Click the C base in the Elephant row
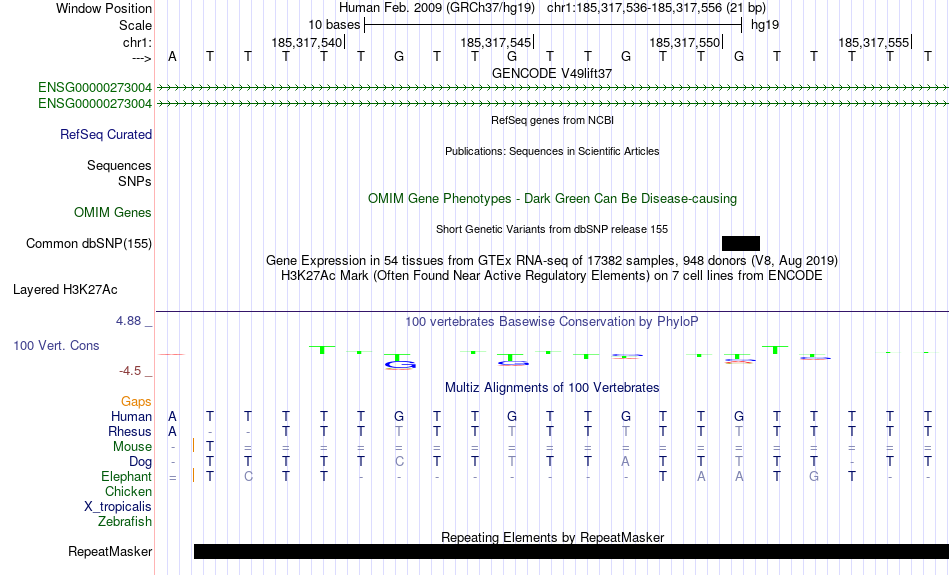950x575 pixels. 248,477
